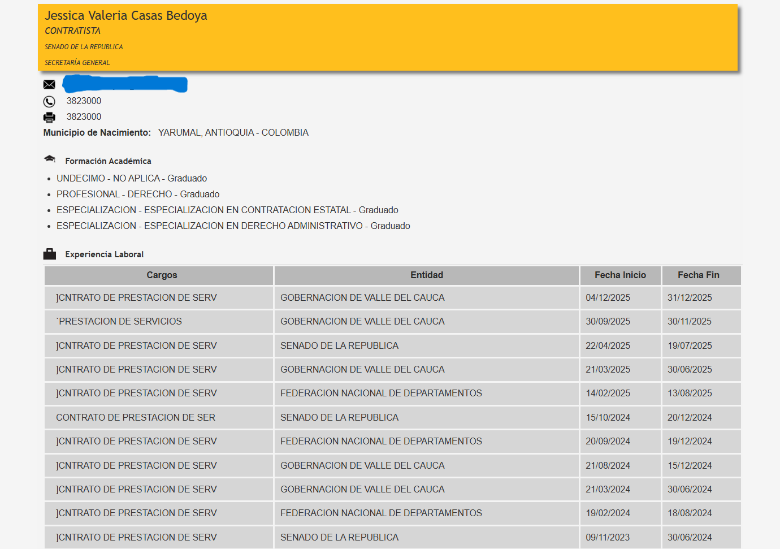Click Senado de la Republica entity dated 22/04/2025

coord(339,346)
